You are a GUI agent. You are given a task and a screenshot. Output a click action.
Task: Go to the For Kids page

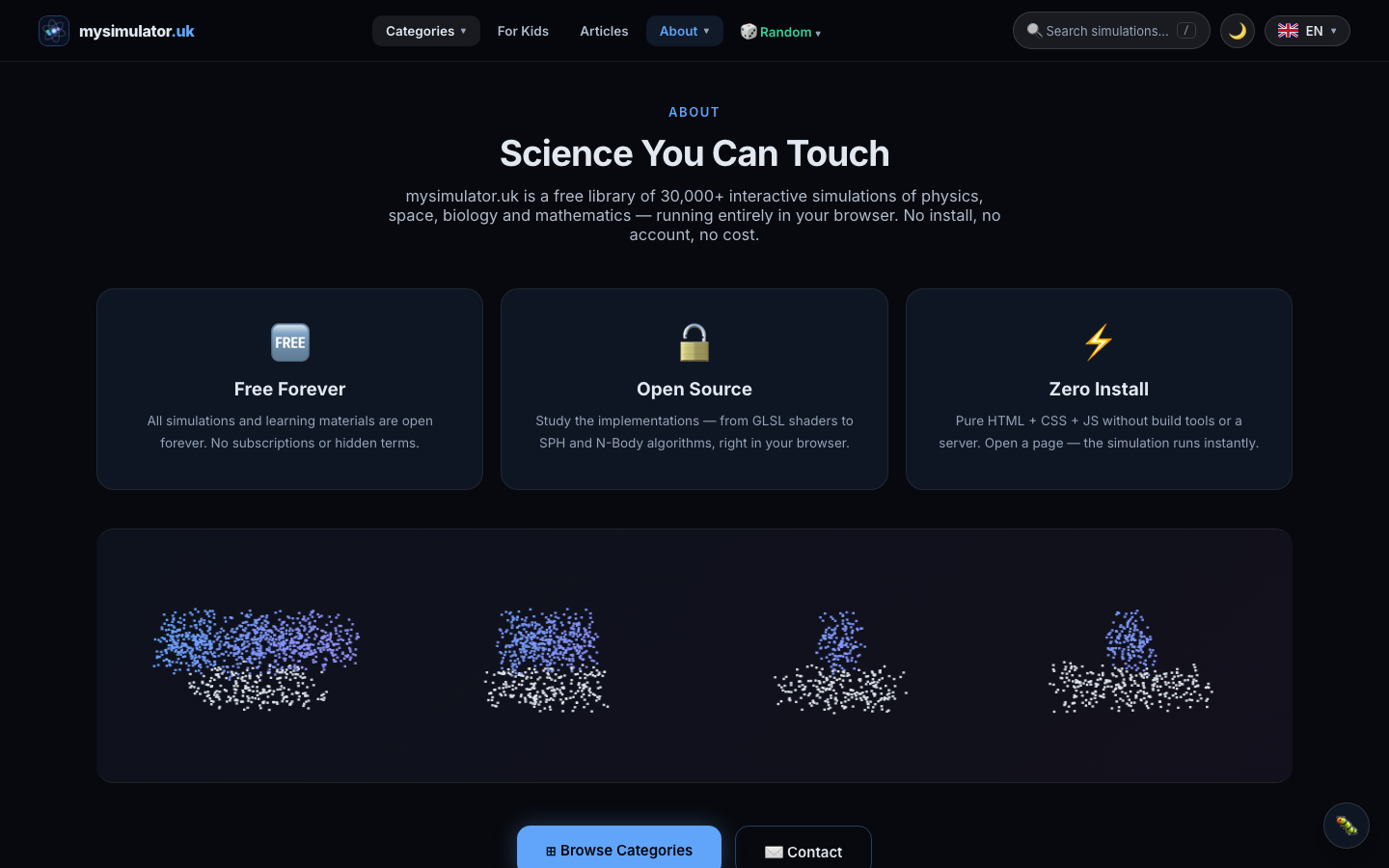pos(523,31)
